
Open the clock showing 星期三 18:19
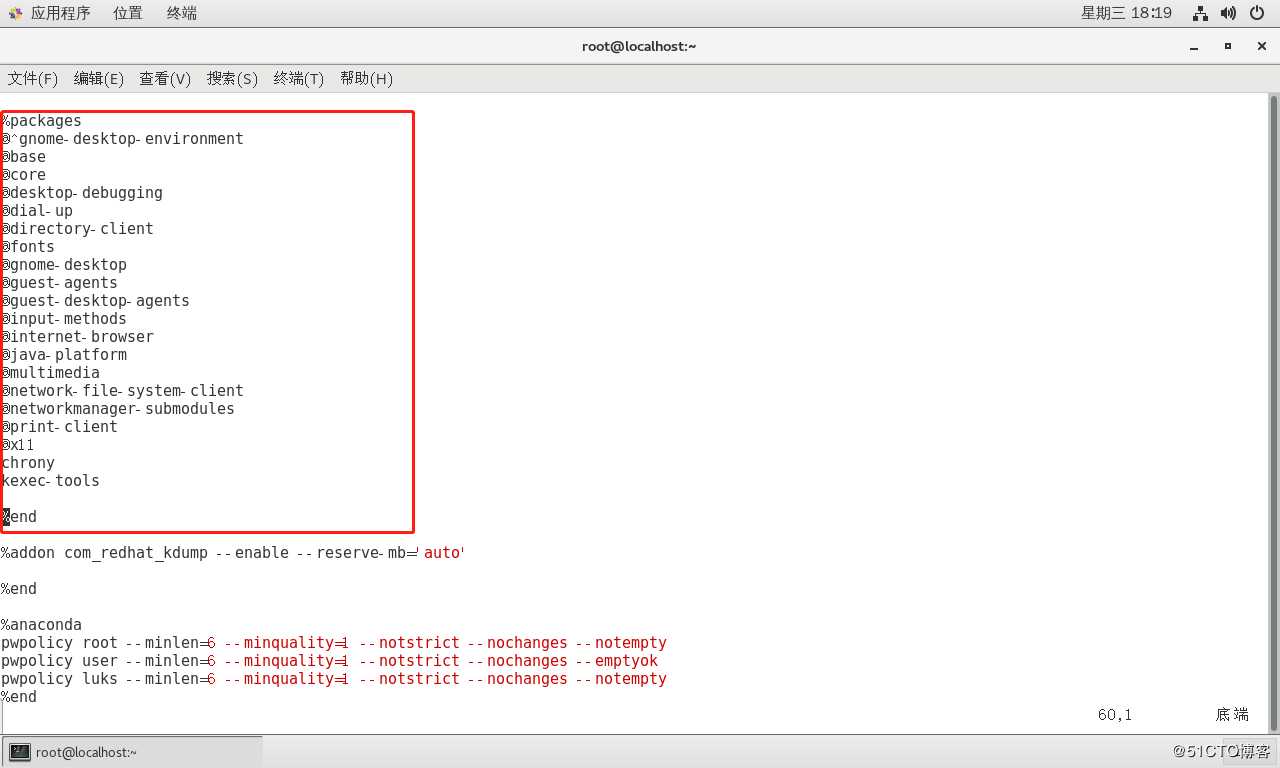pos(1126,13)
